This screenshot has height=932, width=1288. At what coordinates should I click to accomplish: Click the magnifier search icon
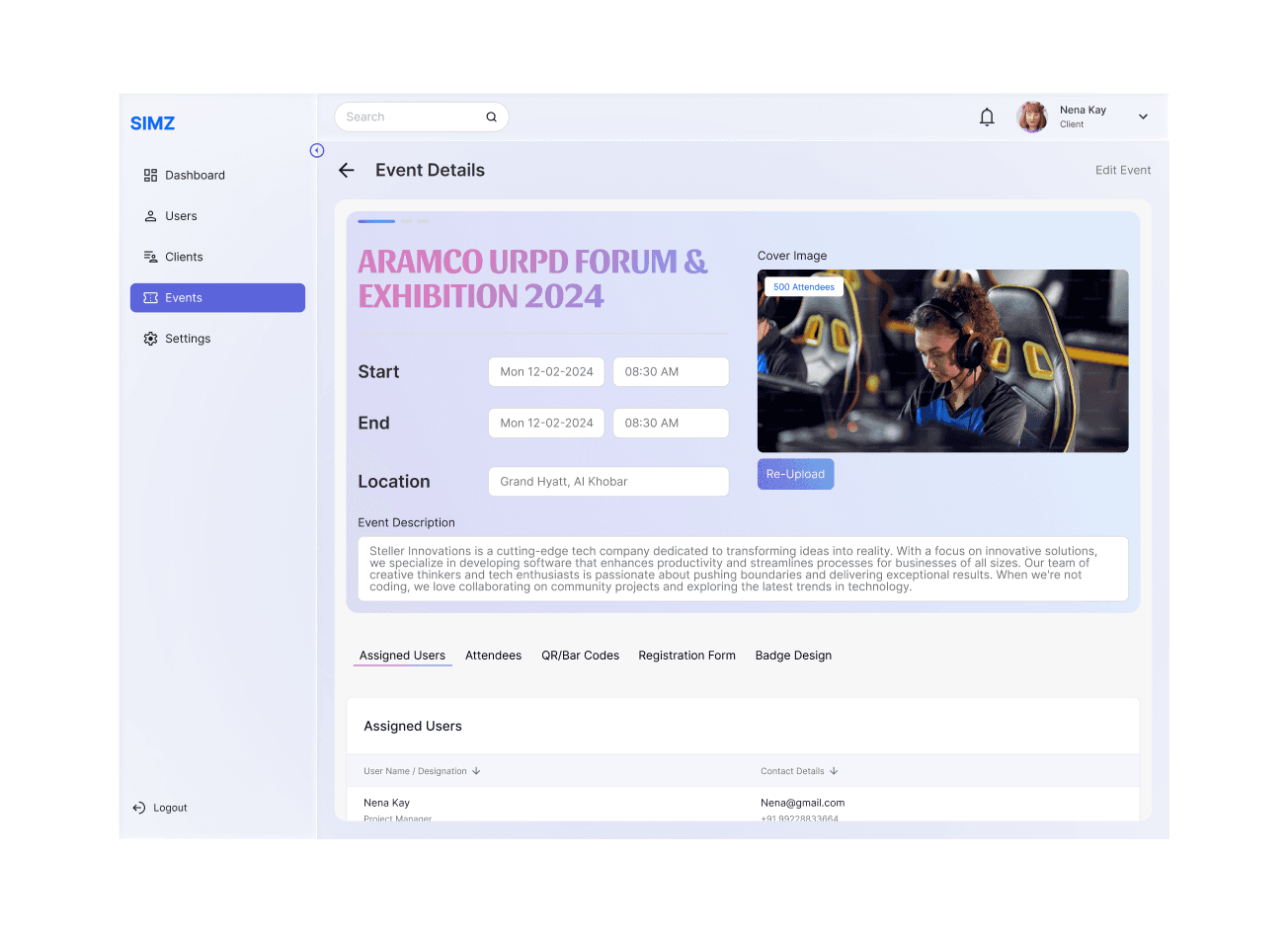click(x=491, y=116)
